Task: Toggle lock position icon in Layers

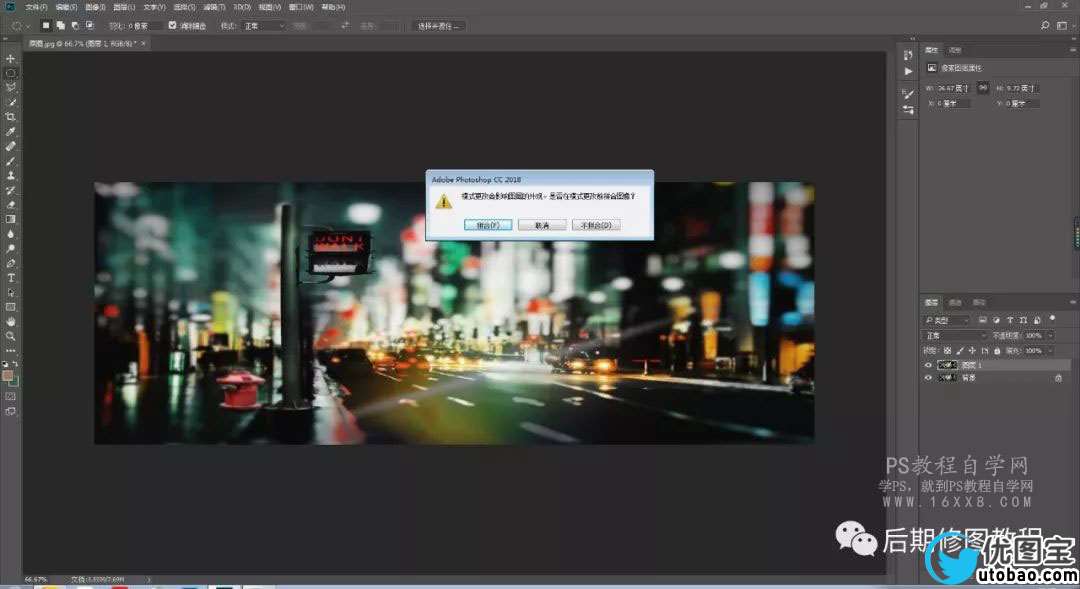Action: (x=972, y=351)
